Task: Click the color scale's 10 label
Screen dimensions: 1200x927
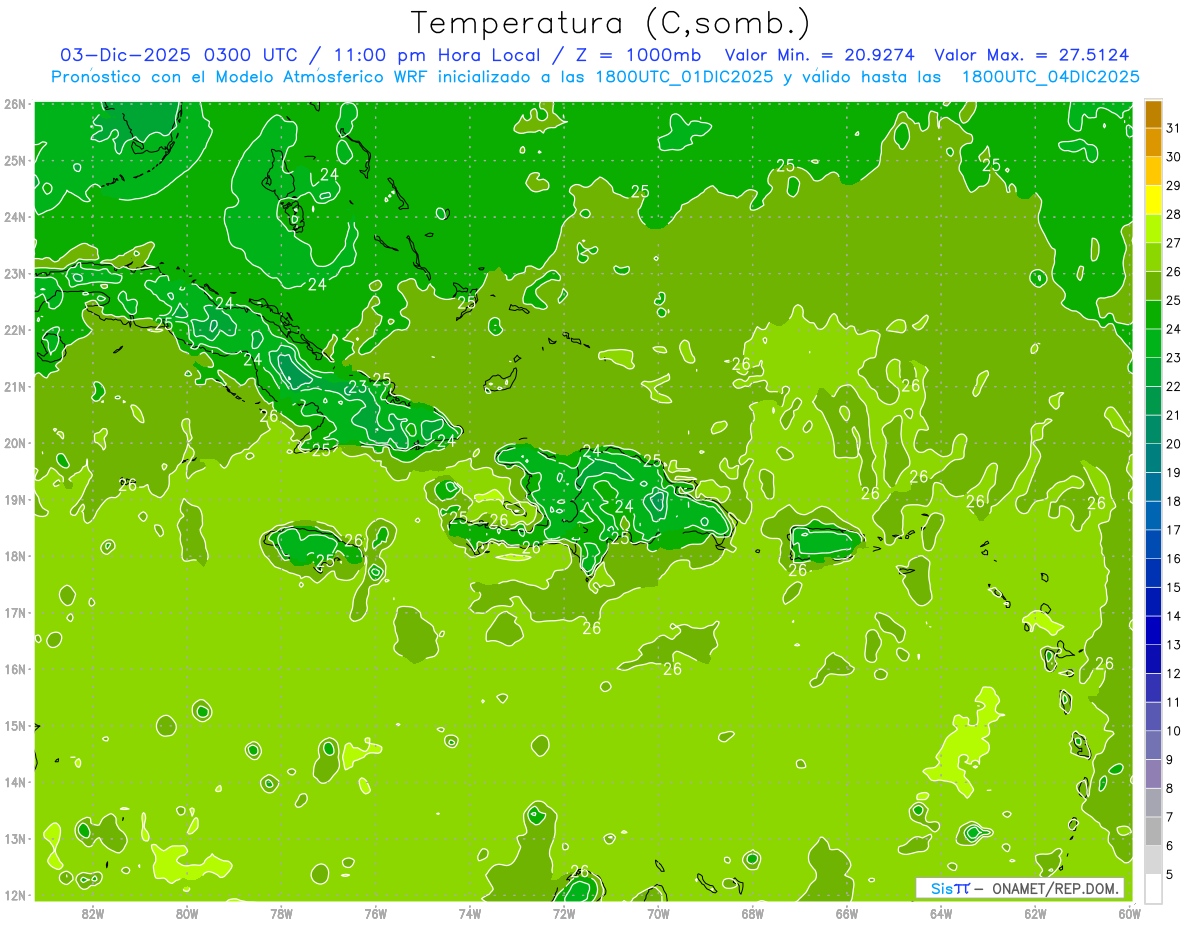Action: [1173, 731]
